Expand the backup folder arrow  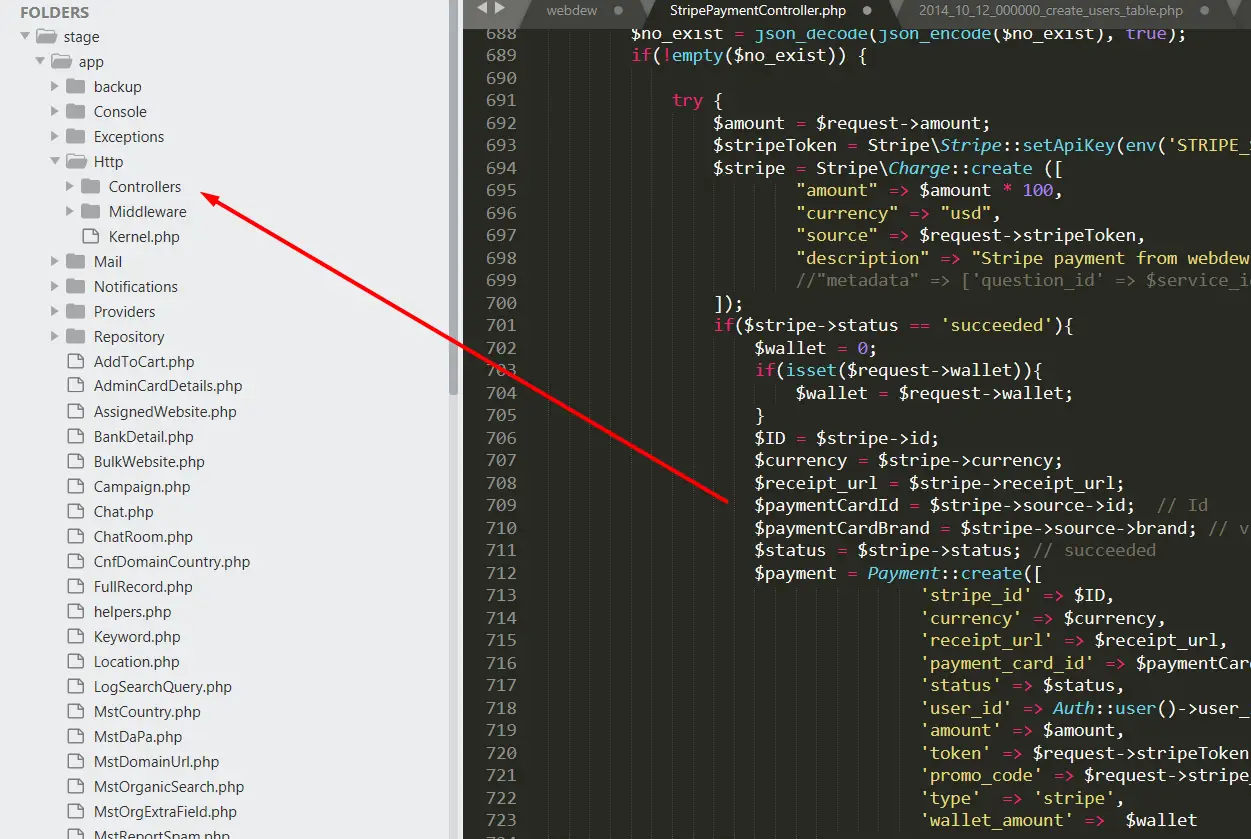point(55,87)
